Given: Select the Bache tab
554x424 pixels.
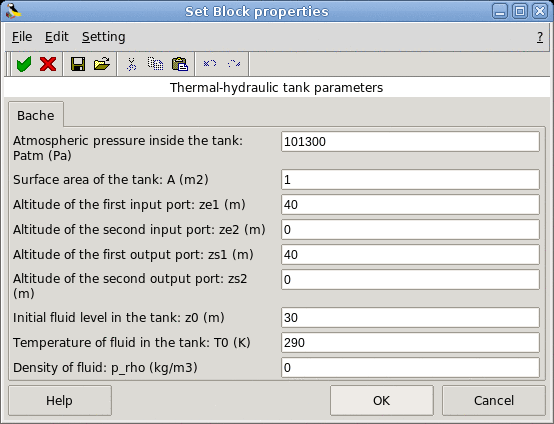Looking at the screenshot, I should point(36,115).
